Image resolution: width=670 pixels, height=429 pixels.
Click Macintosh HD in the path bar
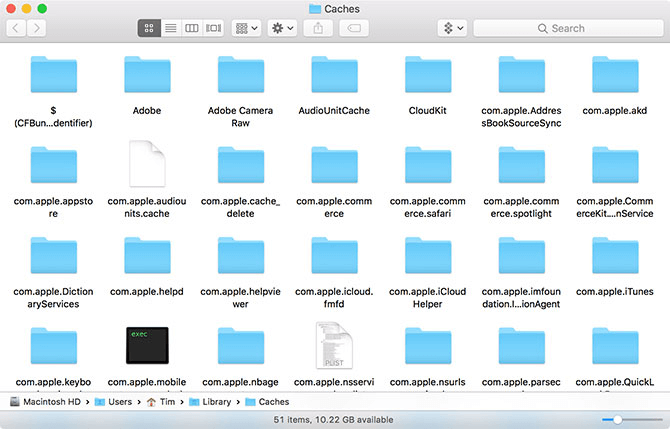click(45, 402)
